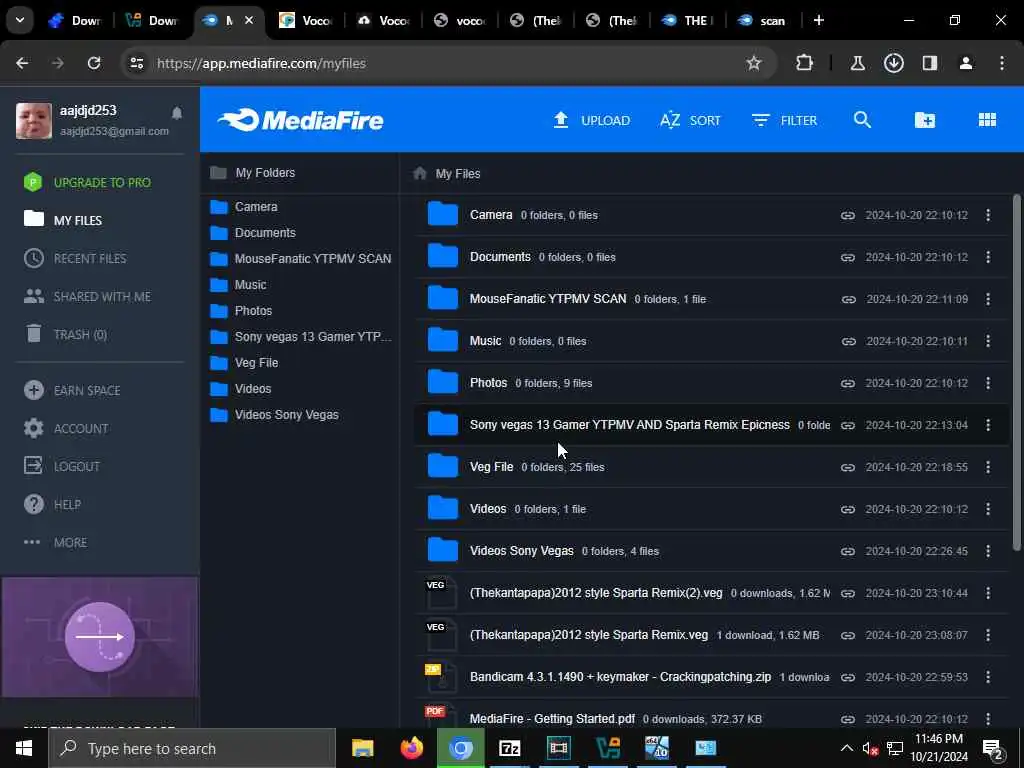Screen dimensions: 1024x768
Task: Open a new browser tab
Action: click(818, 20)
